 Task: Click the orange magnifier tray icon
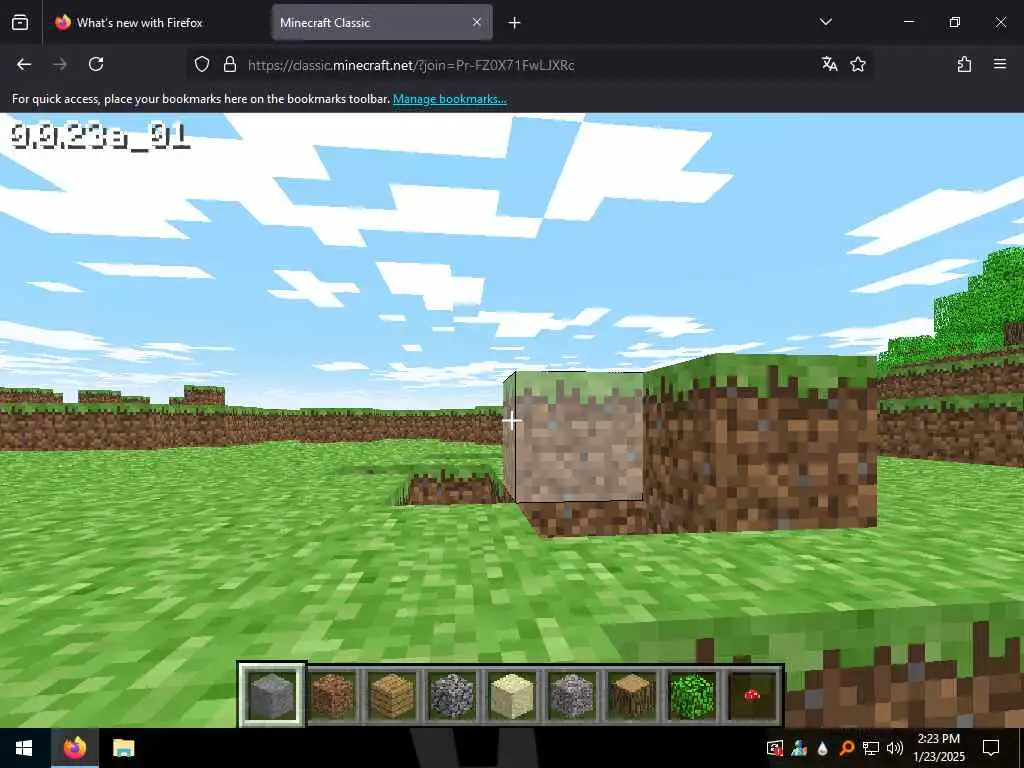846,748
